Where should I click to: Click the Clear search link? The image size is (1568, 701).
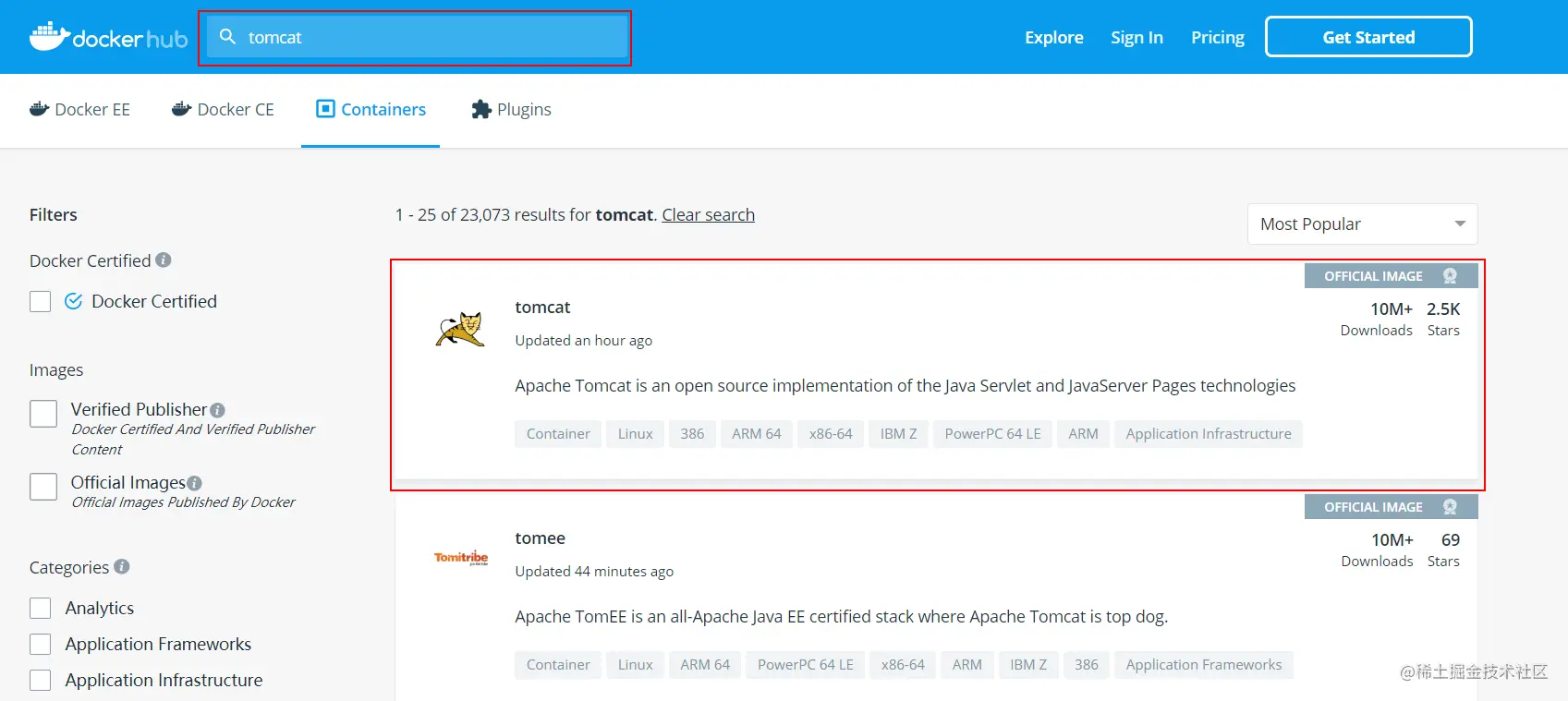709,214
